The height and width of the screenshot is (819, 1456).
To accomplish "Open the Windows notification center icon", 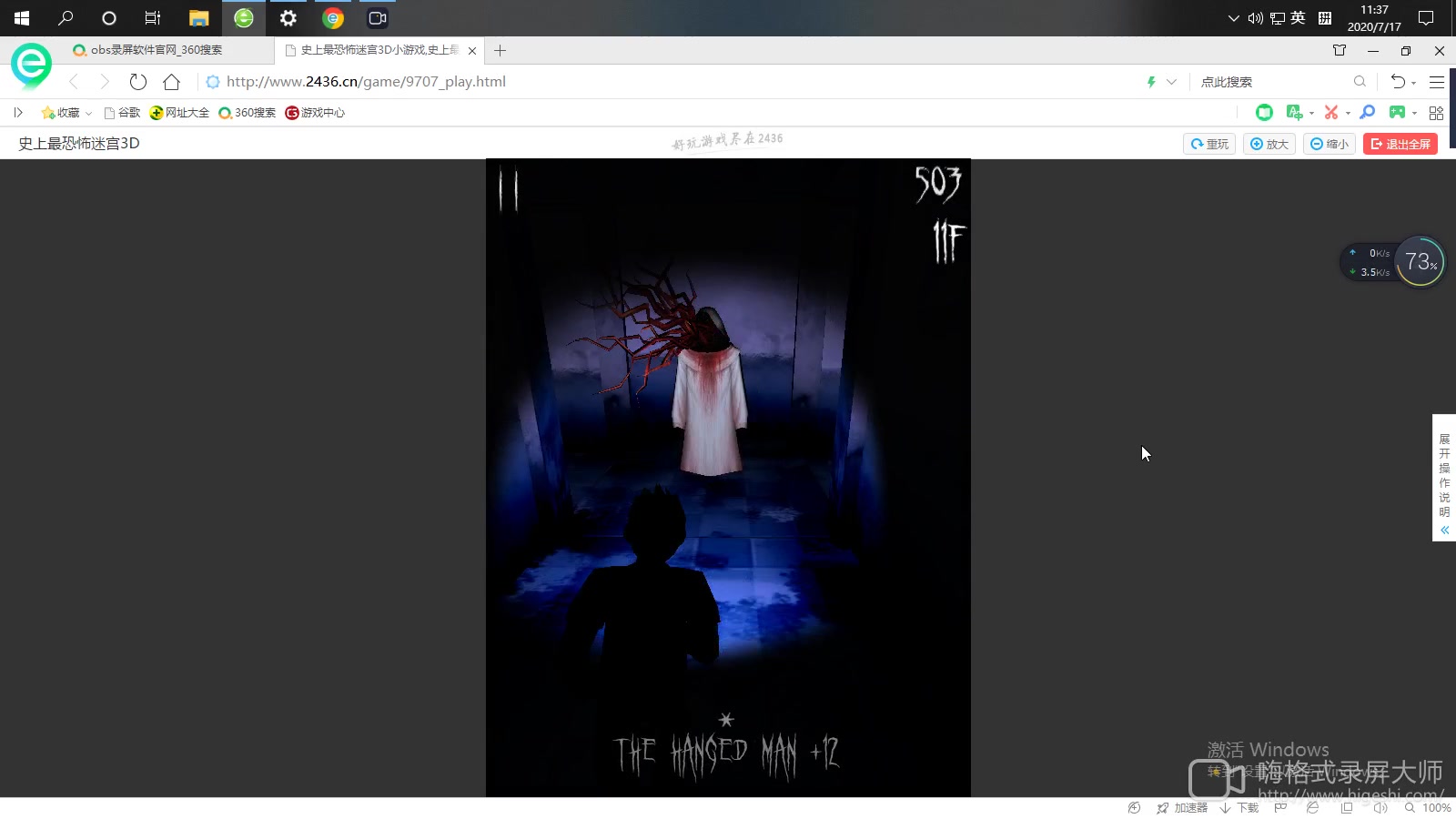I will [1426, 18].
